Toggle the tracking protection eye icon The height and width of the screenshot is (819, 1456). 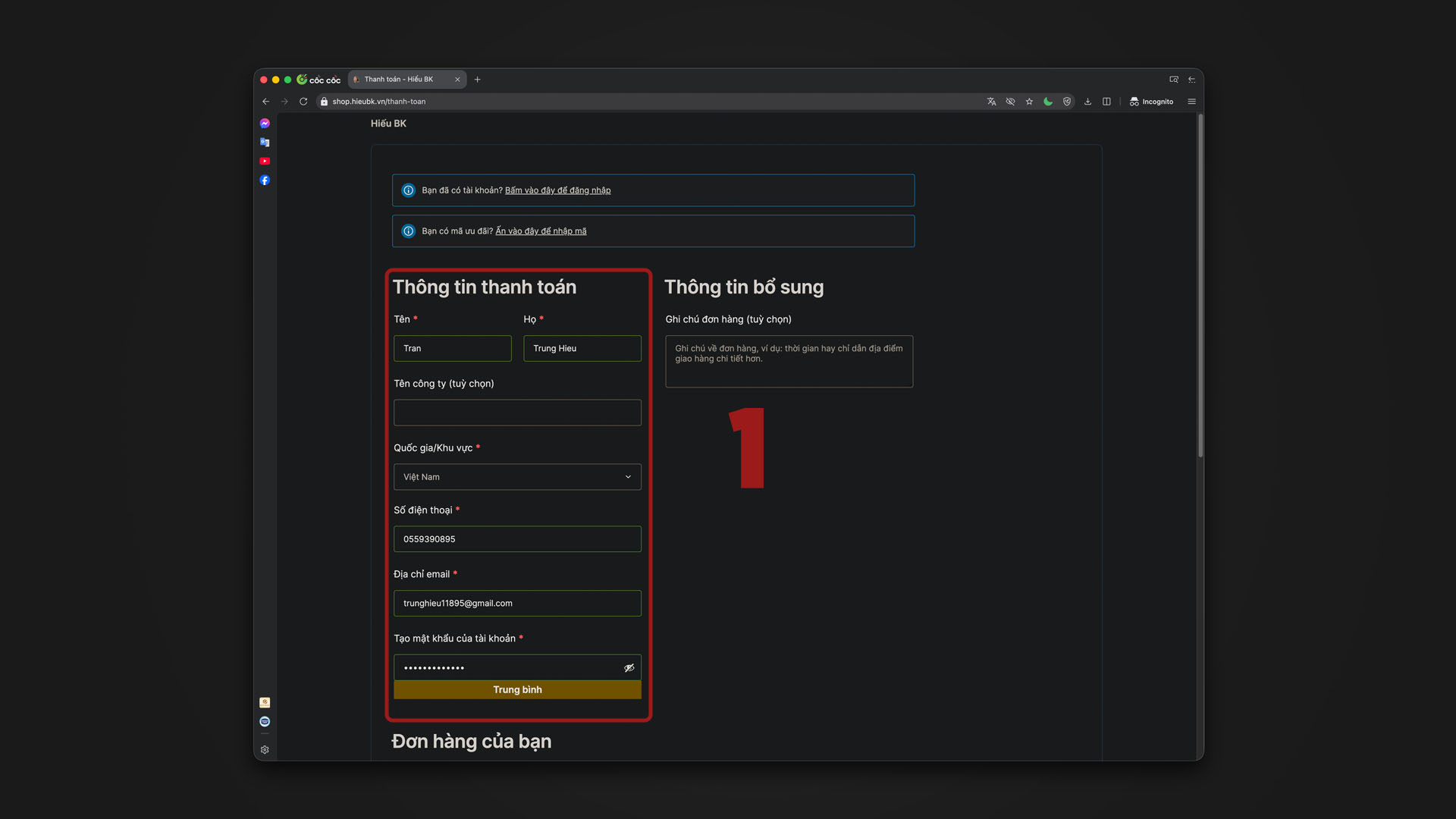point(1010,102)
